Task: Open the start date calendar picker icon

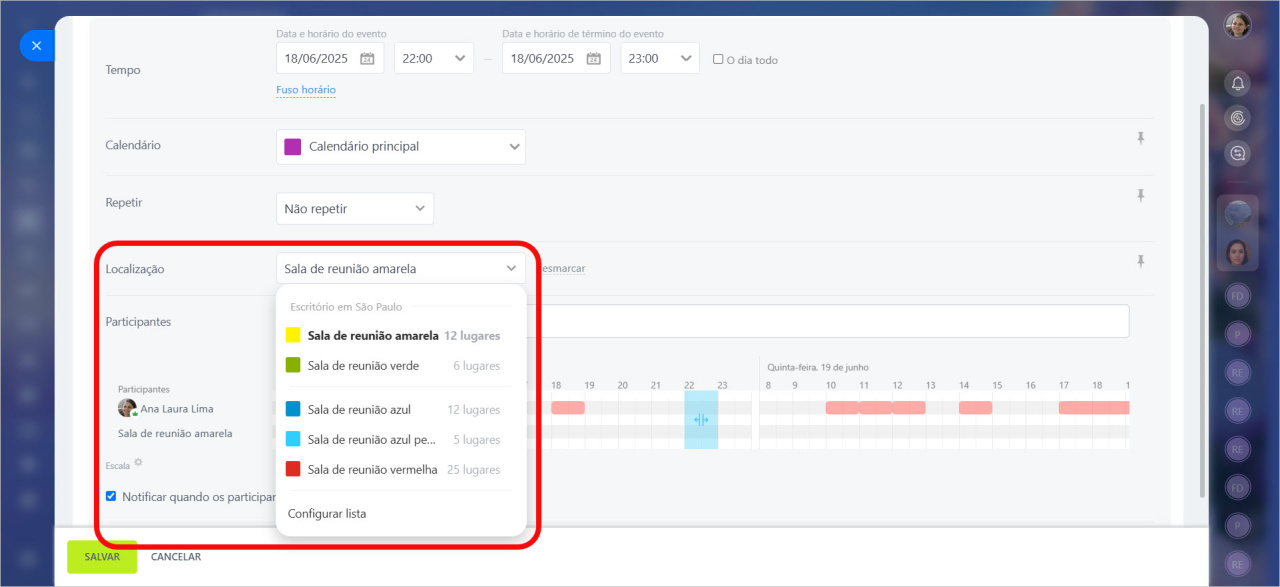Action: pos(367,59)
